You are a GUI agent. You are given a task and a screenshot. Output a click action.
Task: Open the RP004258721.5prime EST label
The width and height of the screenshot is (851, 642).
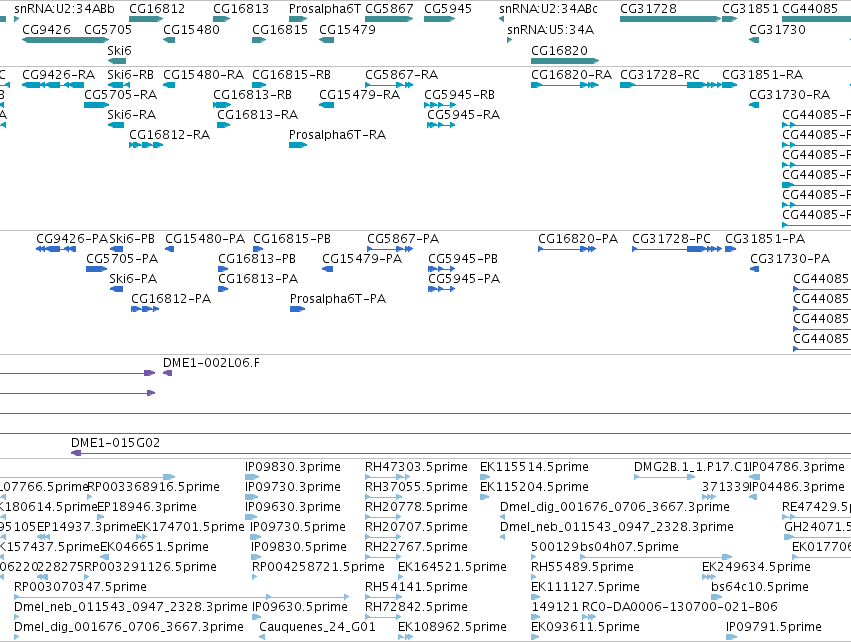[318, 567]
